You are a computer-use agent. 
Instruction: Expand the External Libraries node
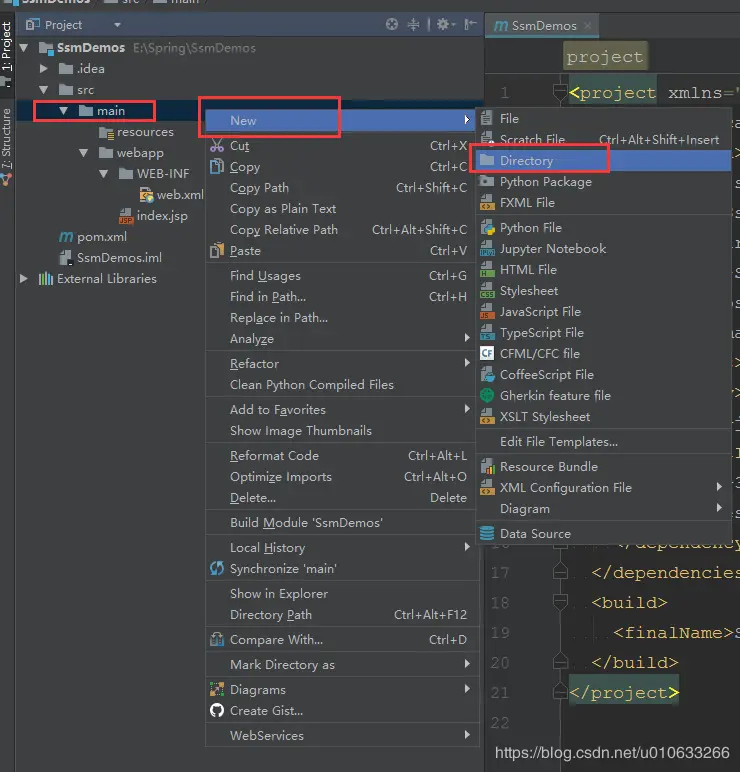click(24, 279)
